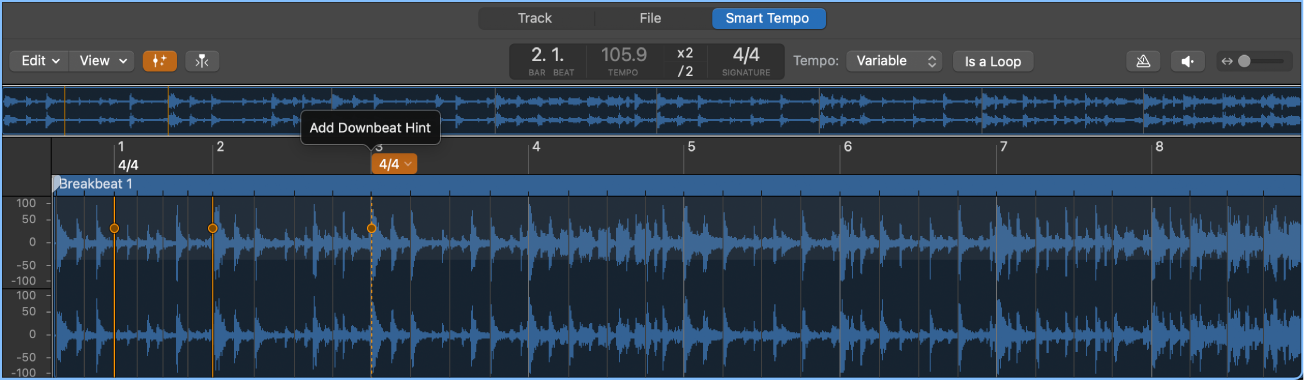This screenshot has width=1306, height=380.
Task: Click the orange downbeat handle at bar 2
Action: tap(212, 228)
